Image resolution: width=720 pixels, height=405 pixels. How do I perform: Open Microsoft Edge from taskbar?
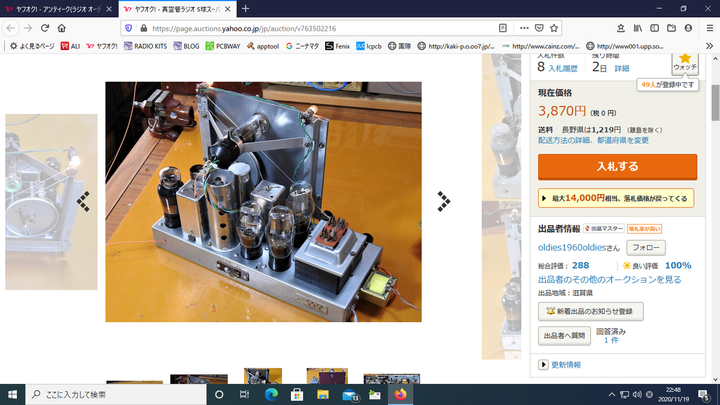point(270,394)
